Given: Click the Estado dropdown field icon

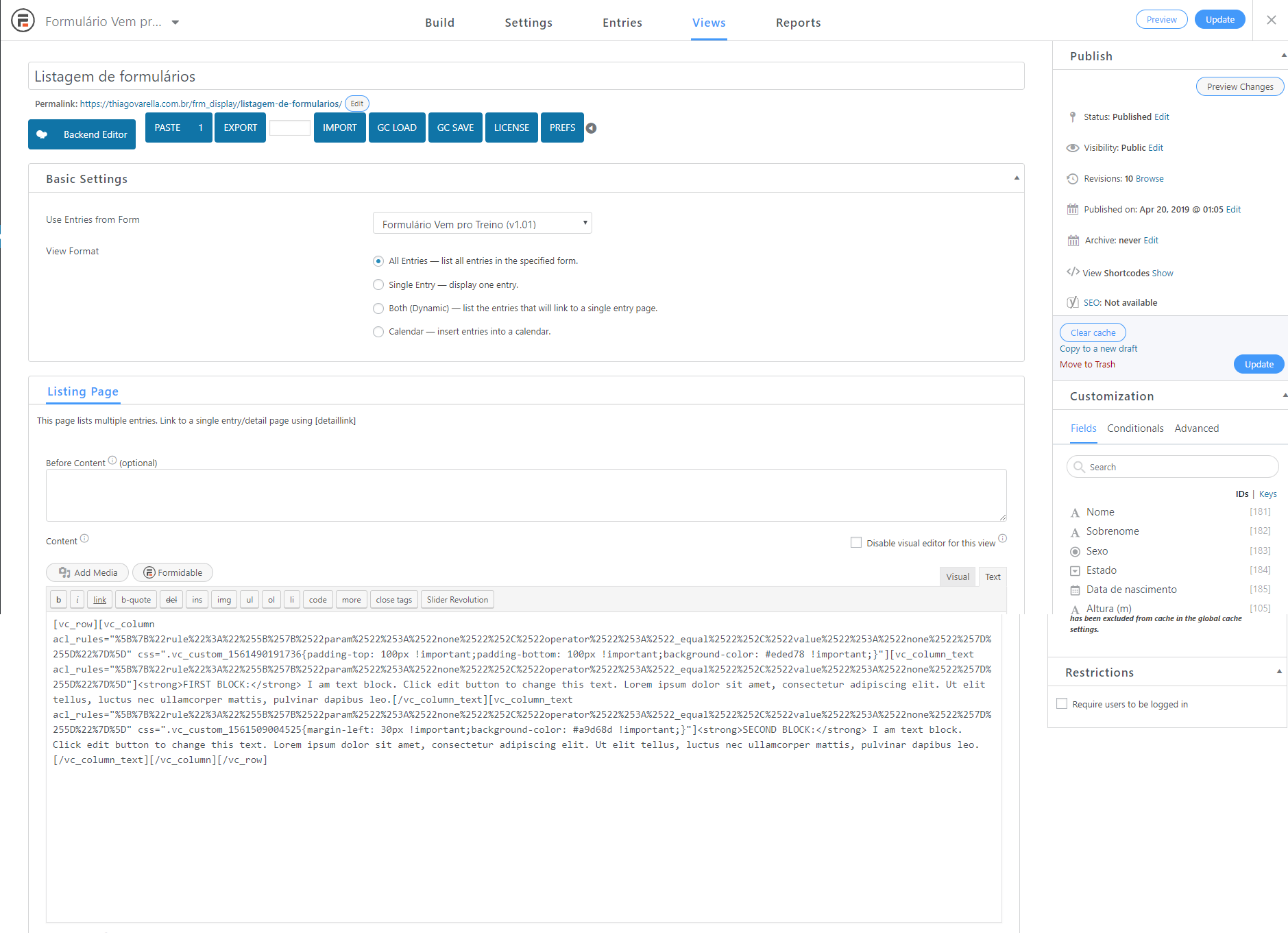Looking at the screenshot, I should pos(1075,571).
